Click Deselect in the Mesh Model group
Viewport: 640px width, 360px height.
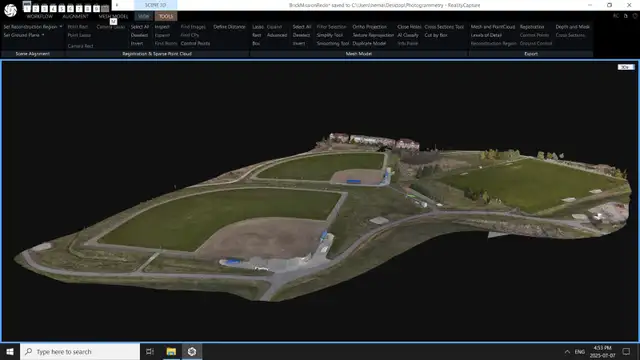coord(301,35)
